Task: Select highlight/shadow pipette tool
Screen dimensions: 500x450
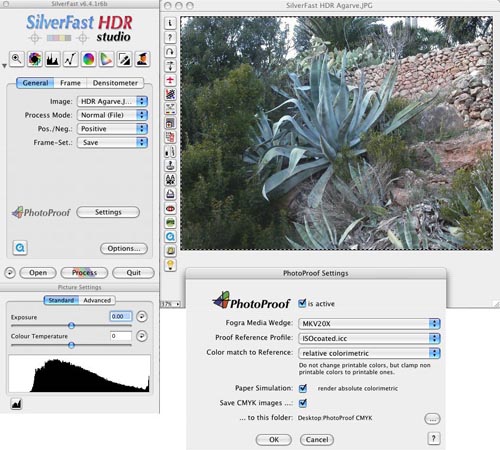Action: [124, 59]
